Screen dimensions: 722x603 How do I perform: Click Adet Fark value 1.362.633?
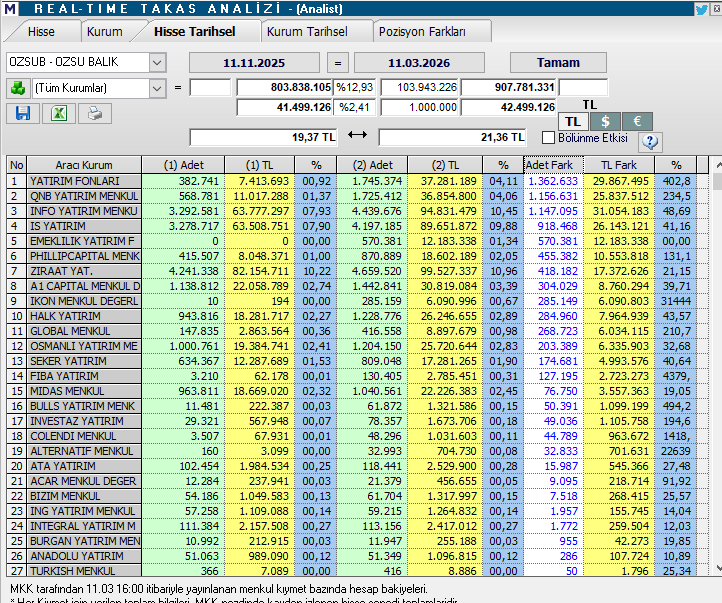coord(553,181)
